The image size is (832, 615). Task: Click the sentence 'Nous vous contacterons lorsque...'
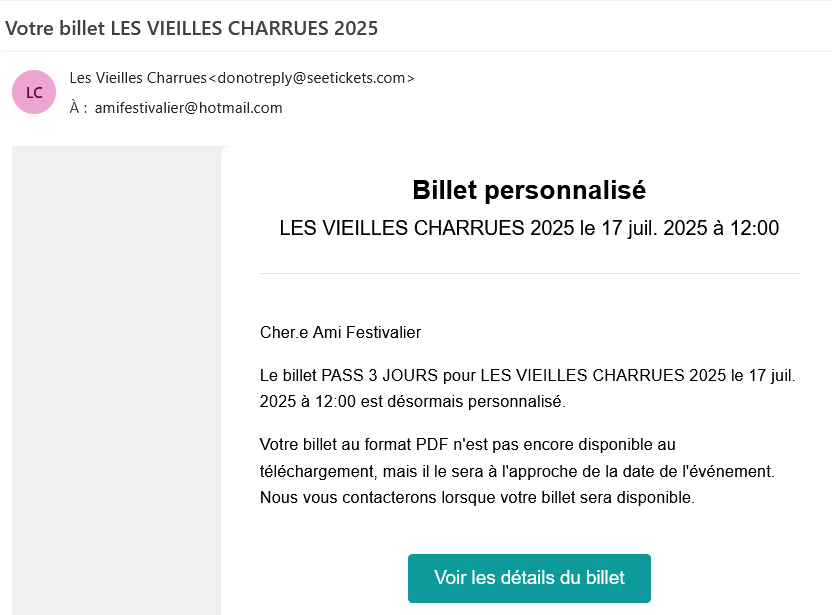[x=477, y=498]
